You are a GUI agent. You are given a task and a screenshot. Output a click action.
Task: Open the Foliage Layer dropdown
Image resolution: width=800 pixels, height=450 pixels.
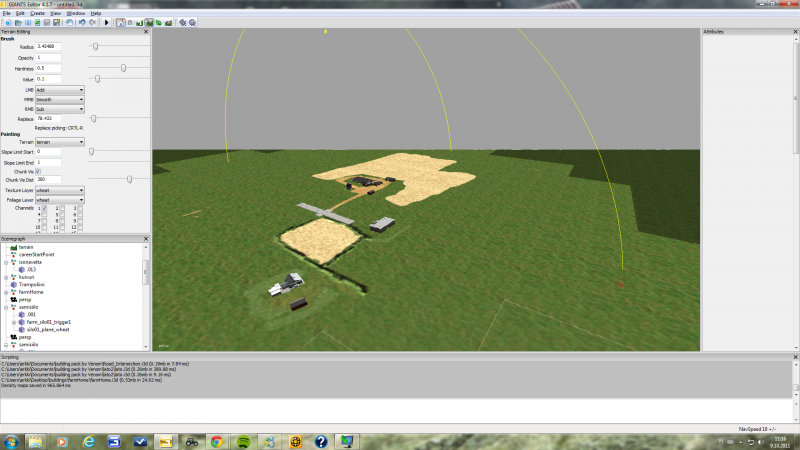(x=60, y=200)
